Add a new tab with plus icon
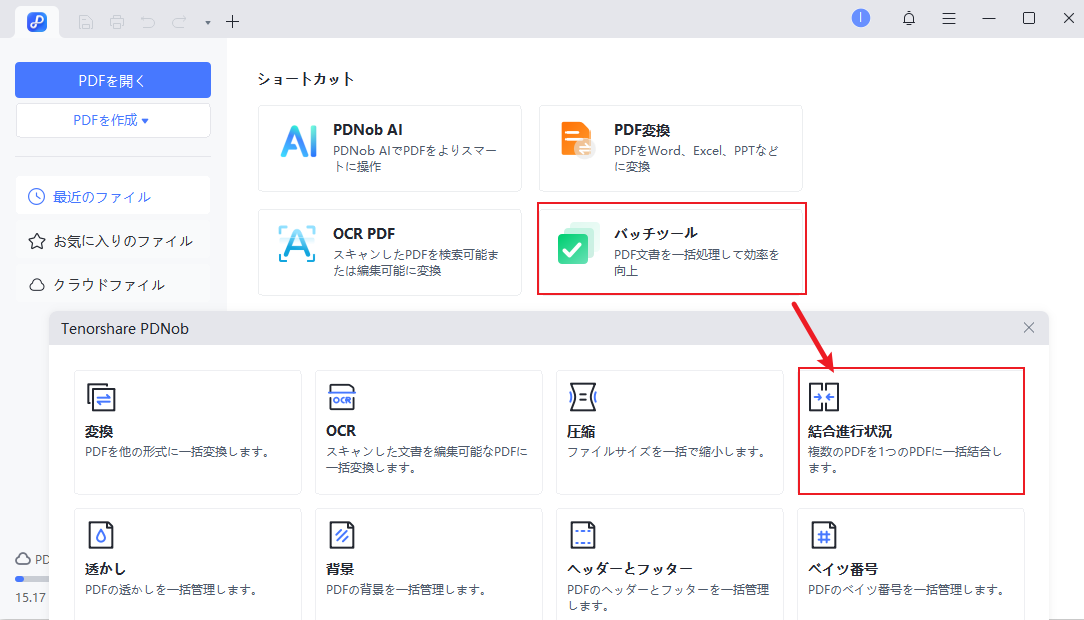The image size is (1084, 620). (x=232, y=22)
